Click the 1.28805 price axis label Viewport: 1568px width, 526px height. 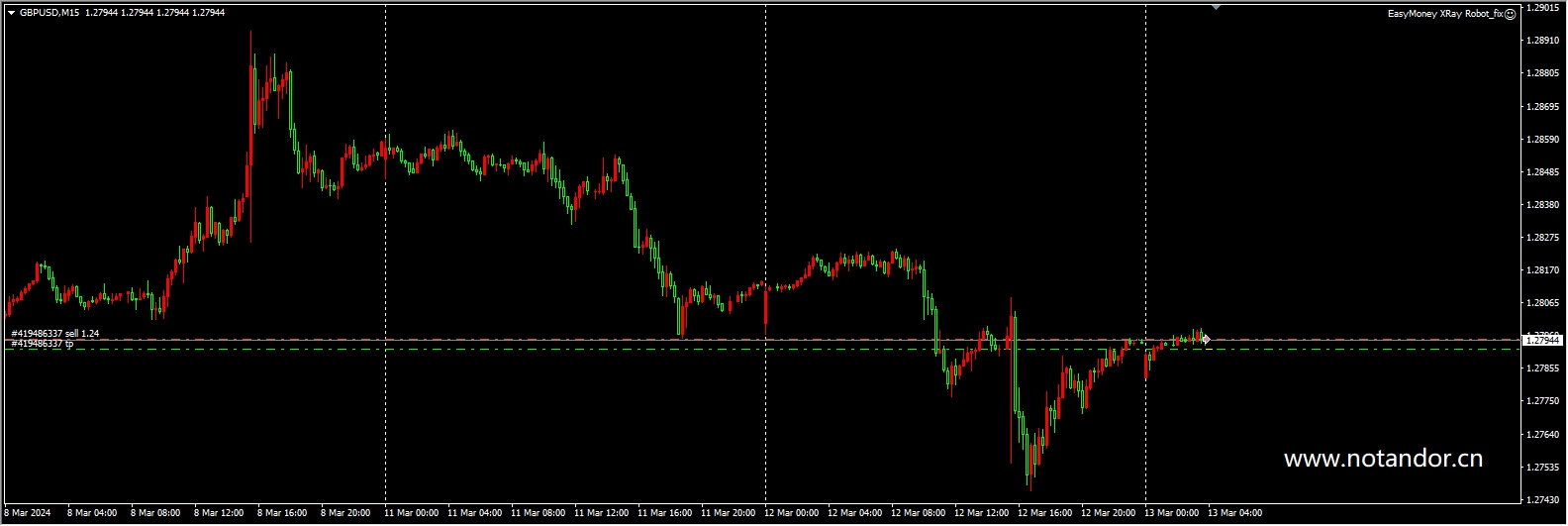[x=1544, y=73]
